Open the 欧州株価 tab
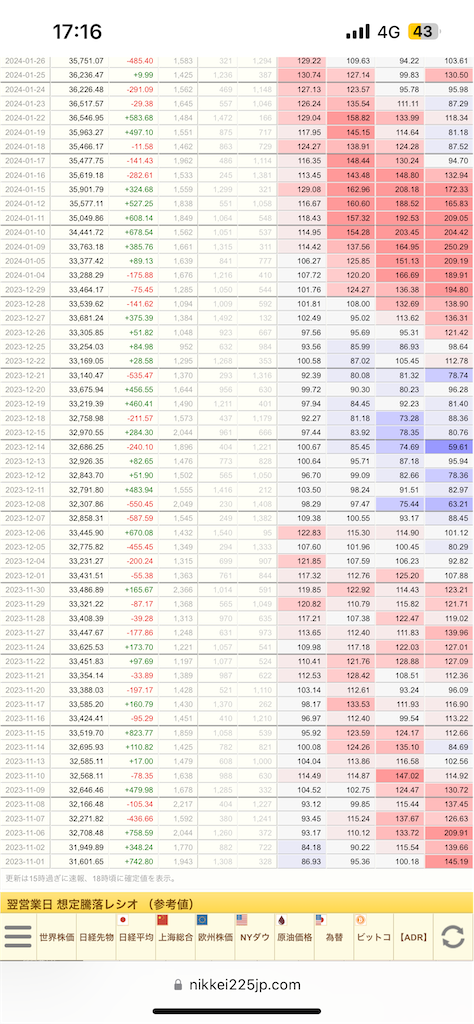This screenshot has width=474, height=1024. (215, 937)
